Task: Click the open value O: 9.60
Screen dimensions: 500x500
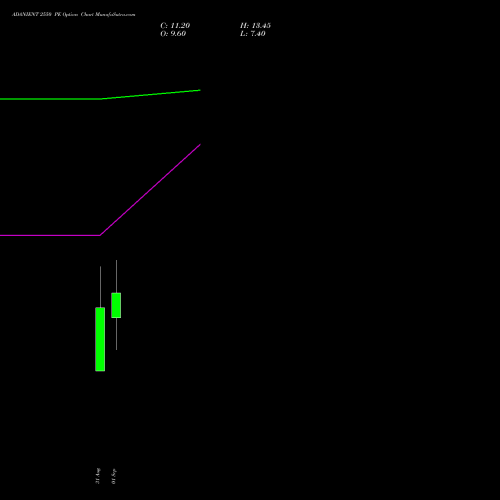Action: coord(173,34)
